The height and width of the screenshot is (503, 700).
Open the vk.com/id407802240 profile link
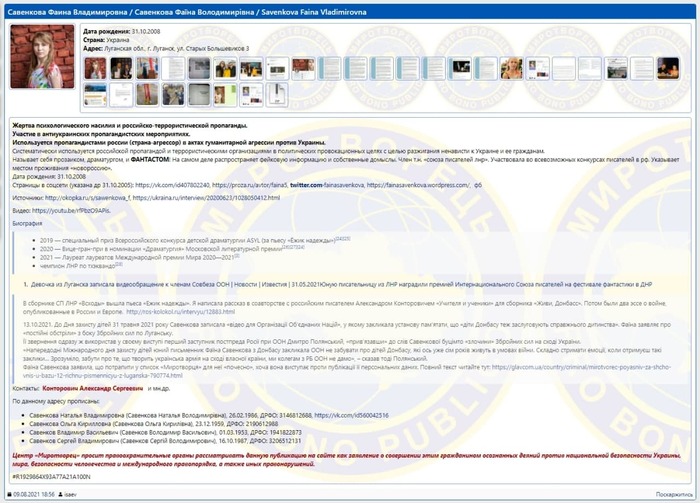172,185
